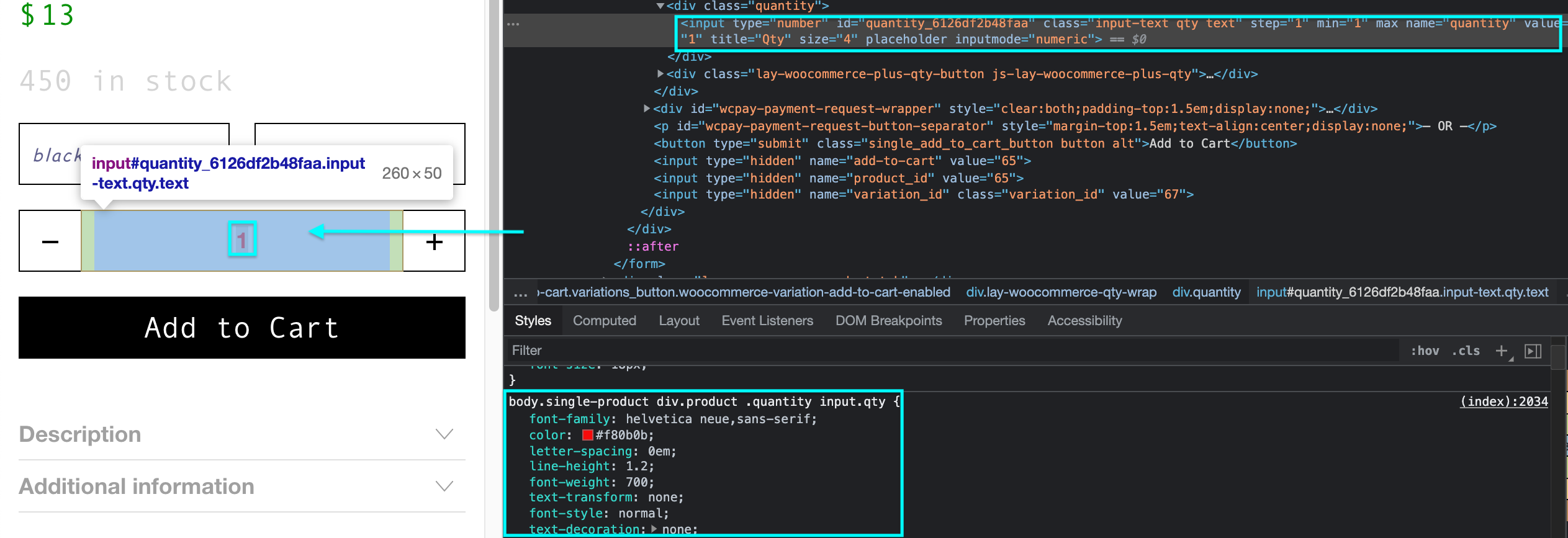Collapse the div class quantity node

(660, 6)
